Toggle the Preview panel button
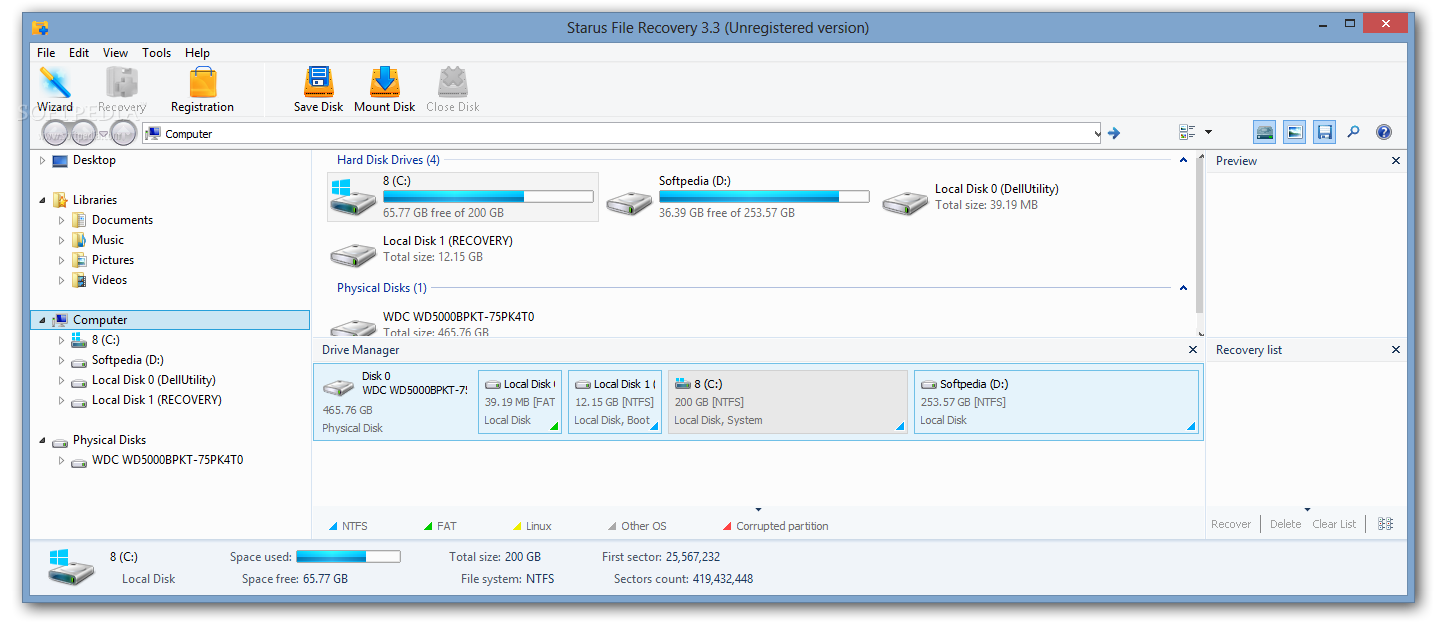Image resolution: width=1435 pixels, height=623 pixels. pyautogui.click(x=1295, y=132)
